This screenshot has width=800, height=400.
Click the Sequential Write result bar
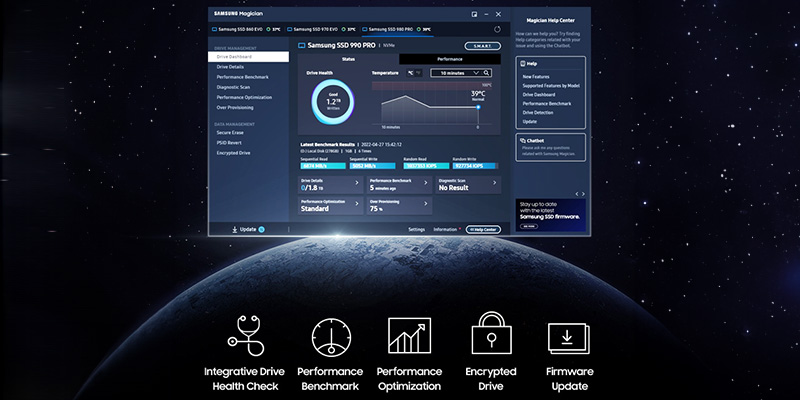click(x=372, y=166)
